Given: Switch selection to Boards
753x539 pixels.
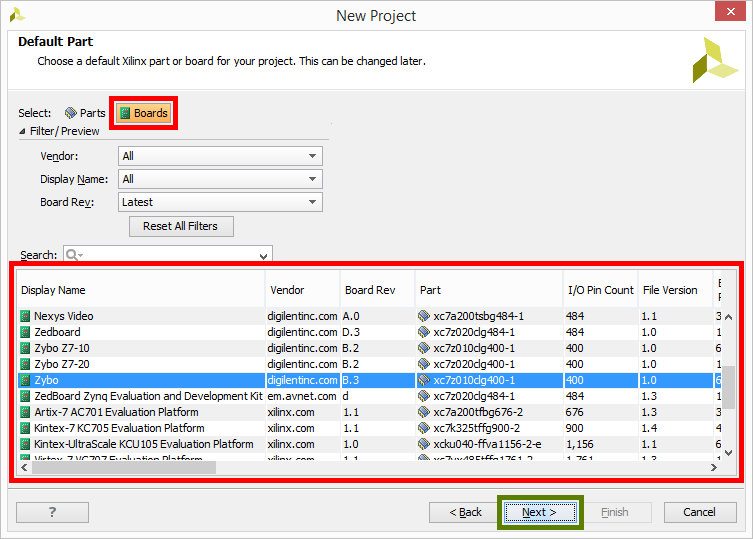Looking at the screenshot, I should [144, 113].
